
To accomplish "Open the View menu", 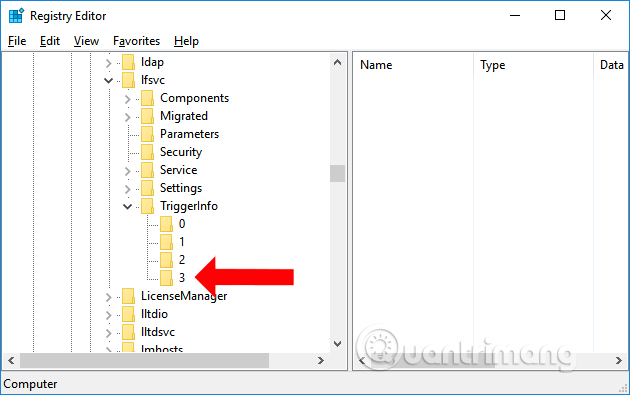I will [x=86, y=41].
